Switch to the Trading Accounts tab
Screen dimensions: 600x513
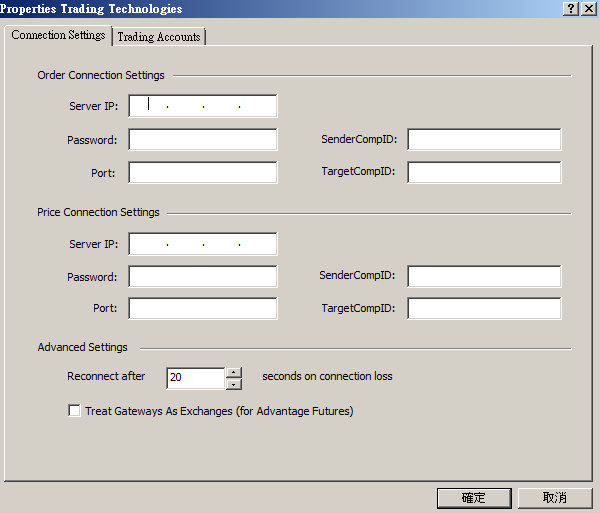tap(159, 37)
